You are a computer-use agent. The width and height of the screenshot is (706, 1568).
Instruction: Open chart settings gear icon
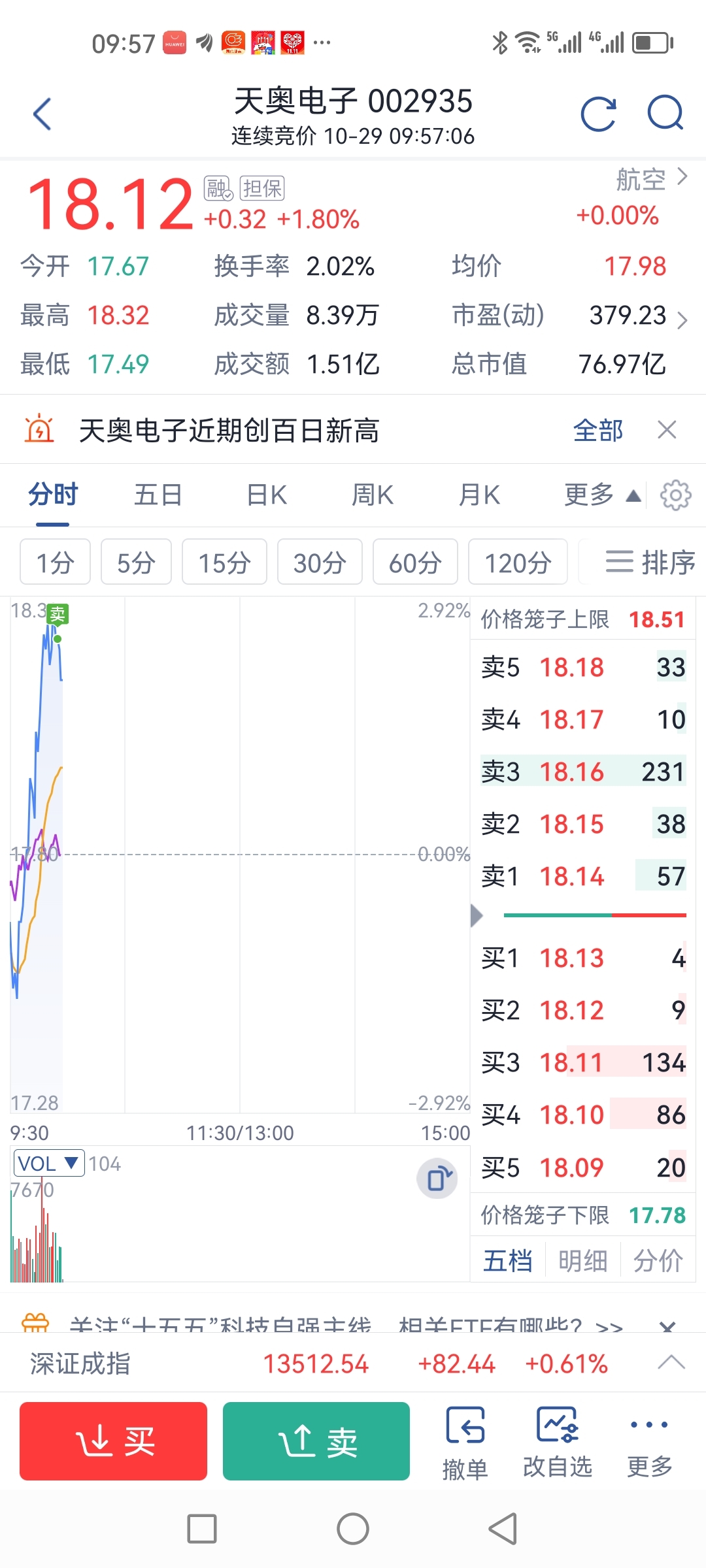(x=675, y=495)
